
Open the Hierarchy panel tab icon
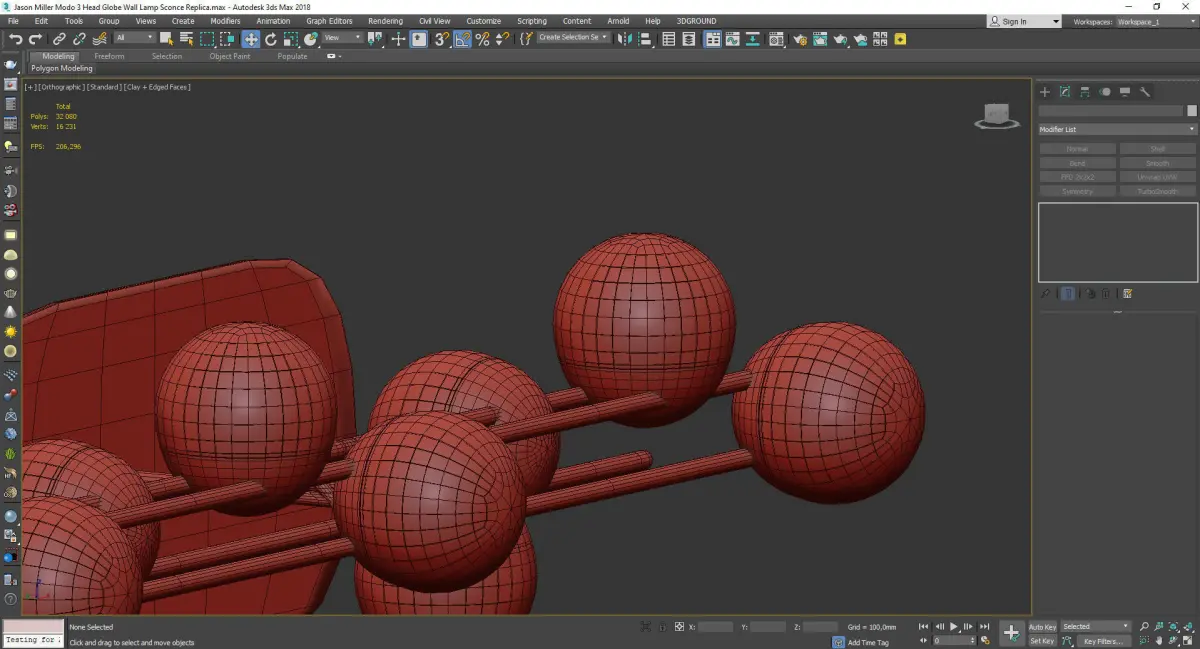[x=1085, y=92]
